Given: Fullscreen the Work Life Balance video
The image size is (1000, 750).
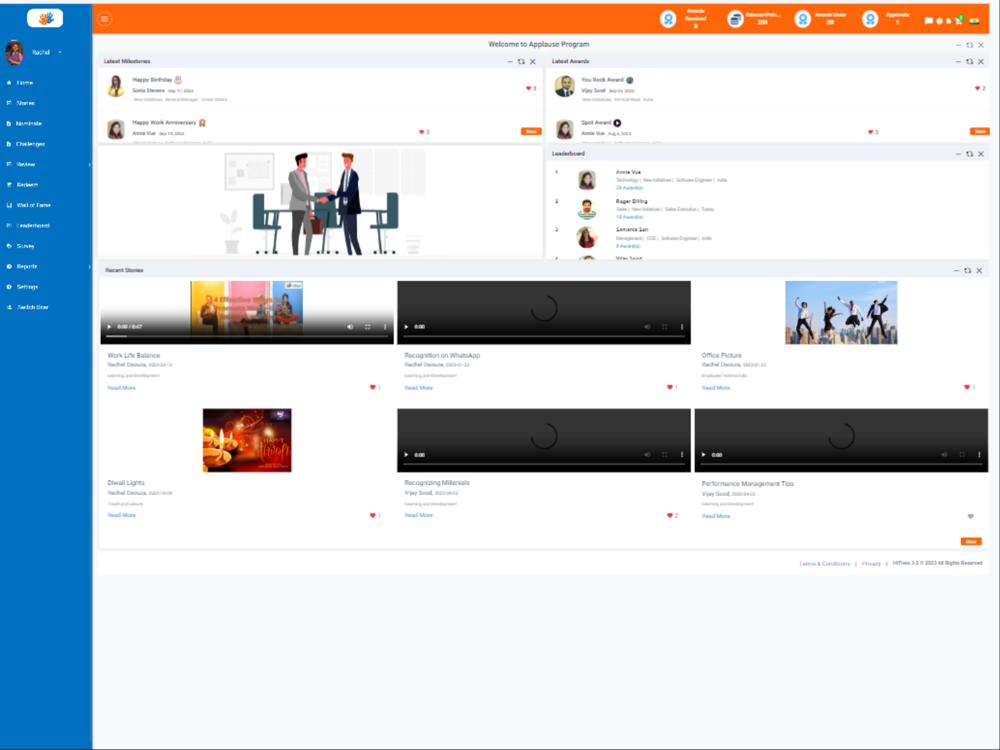Looking at the screenshot, I should 367,327.
